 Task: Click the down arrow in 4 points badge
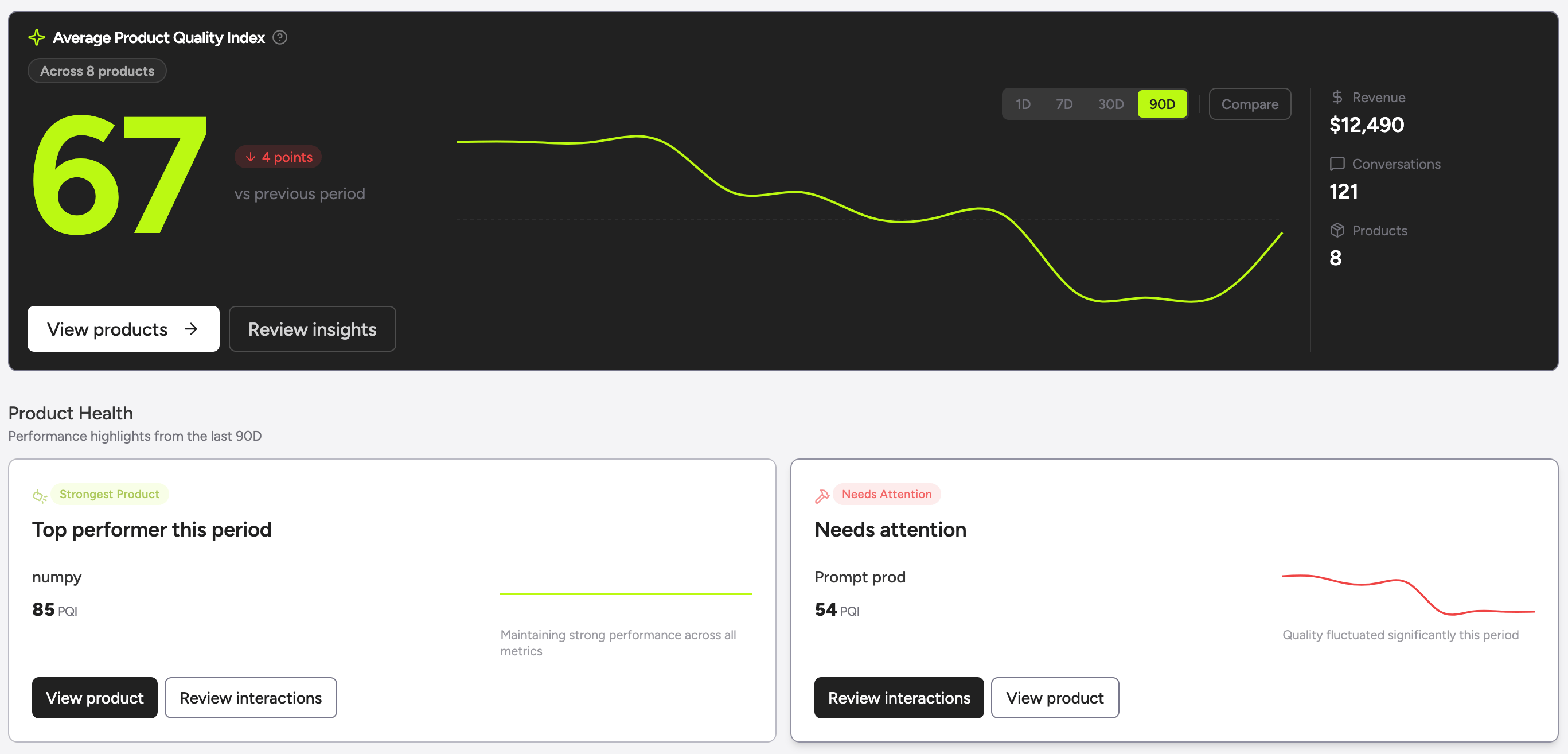(250, 157)
